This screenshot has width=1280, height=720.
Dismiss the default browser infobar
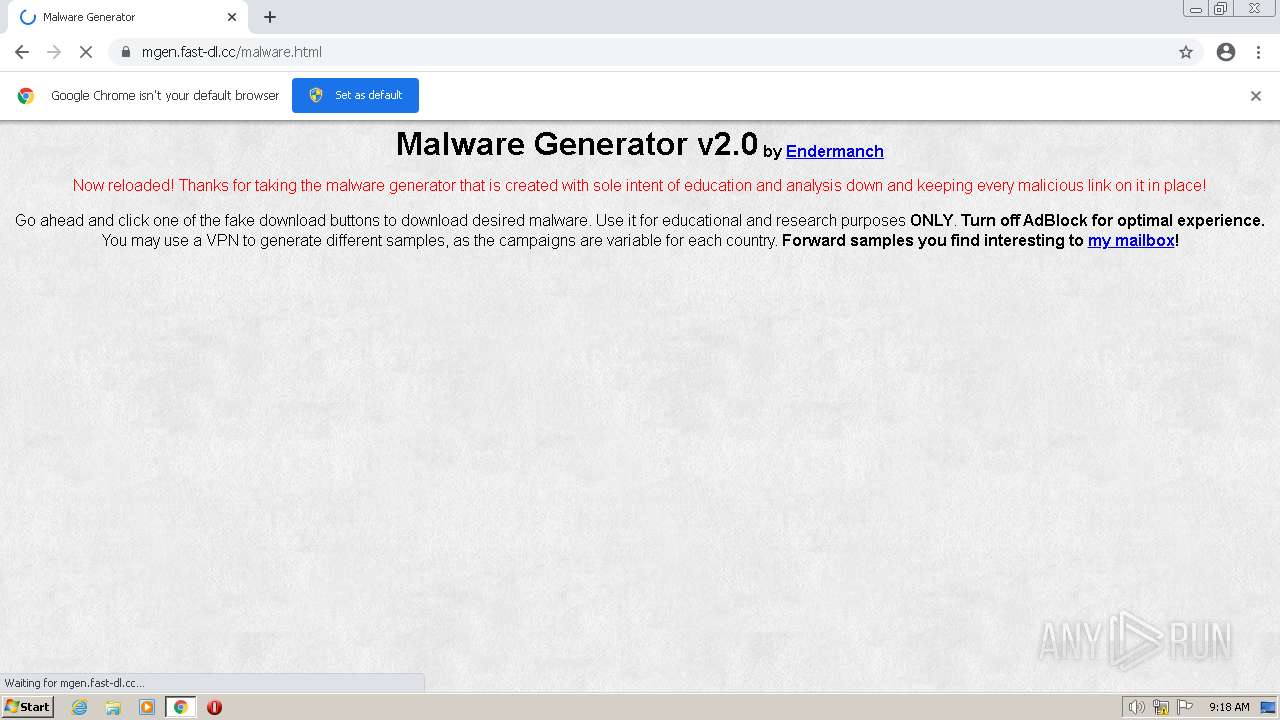pyautogui.click(x=1256, y=96)
